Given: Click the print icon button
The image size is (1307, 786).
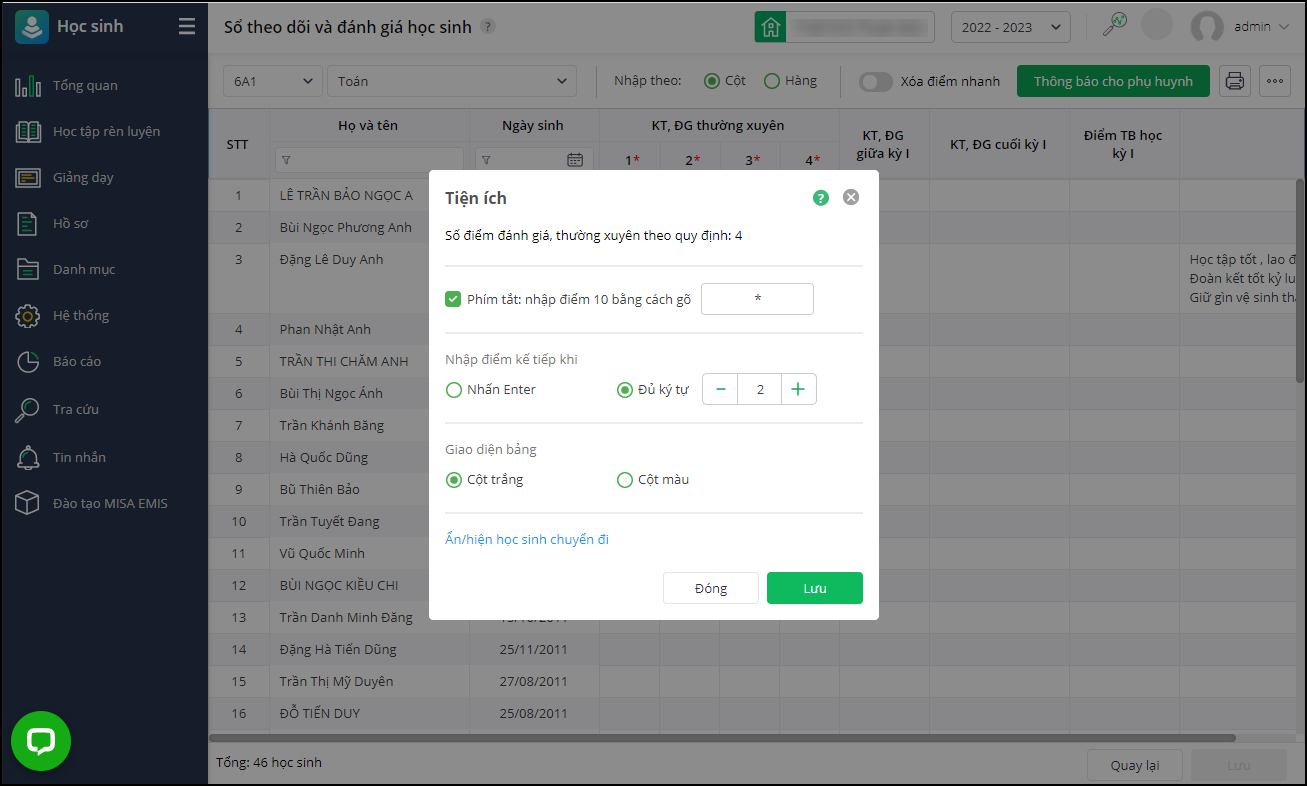Looking at the screenshot, I should coord(1235,81).
